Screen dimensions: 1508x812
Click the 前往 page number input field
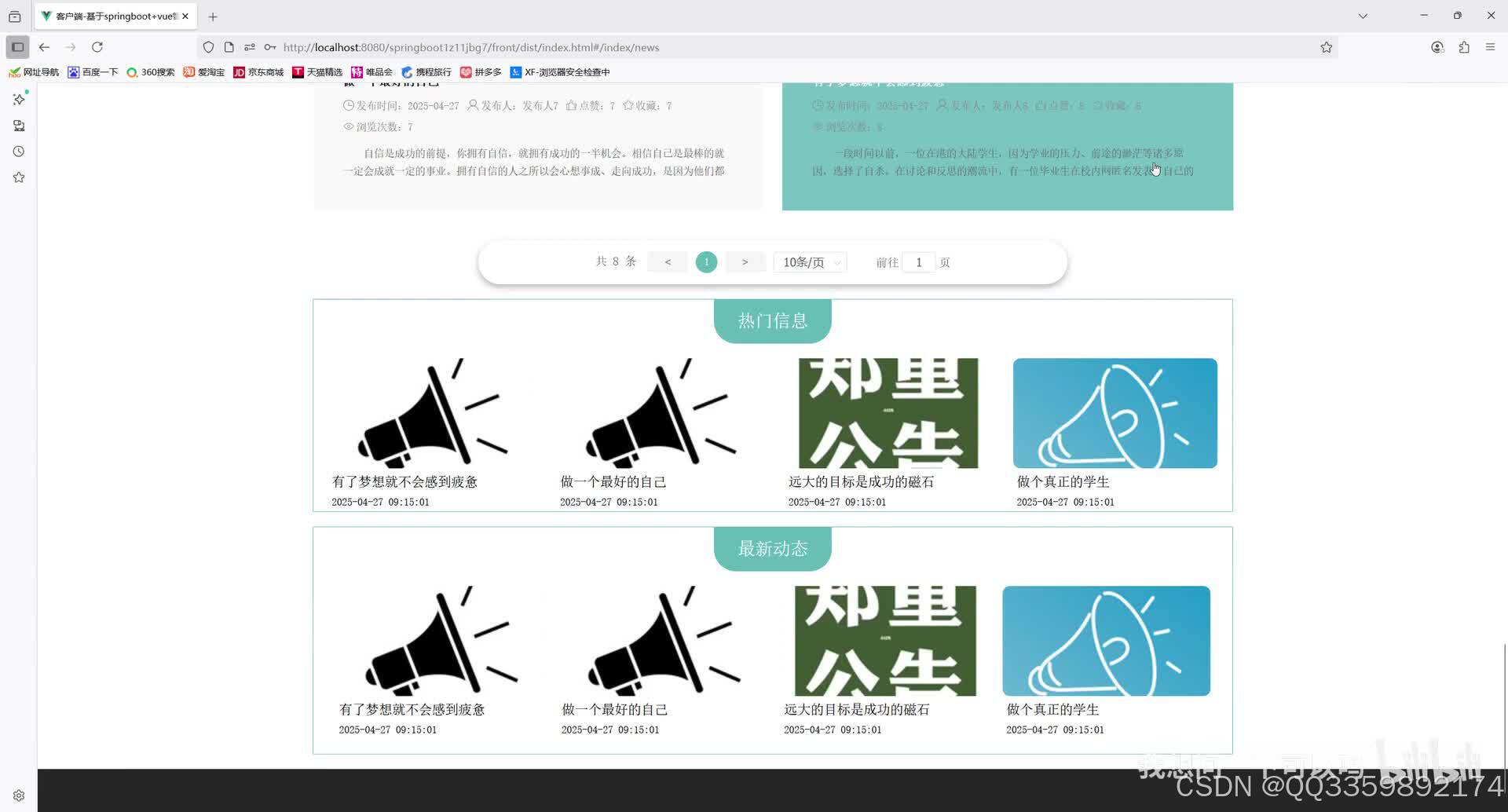tap(918, 262)
